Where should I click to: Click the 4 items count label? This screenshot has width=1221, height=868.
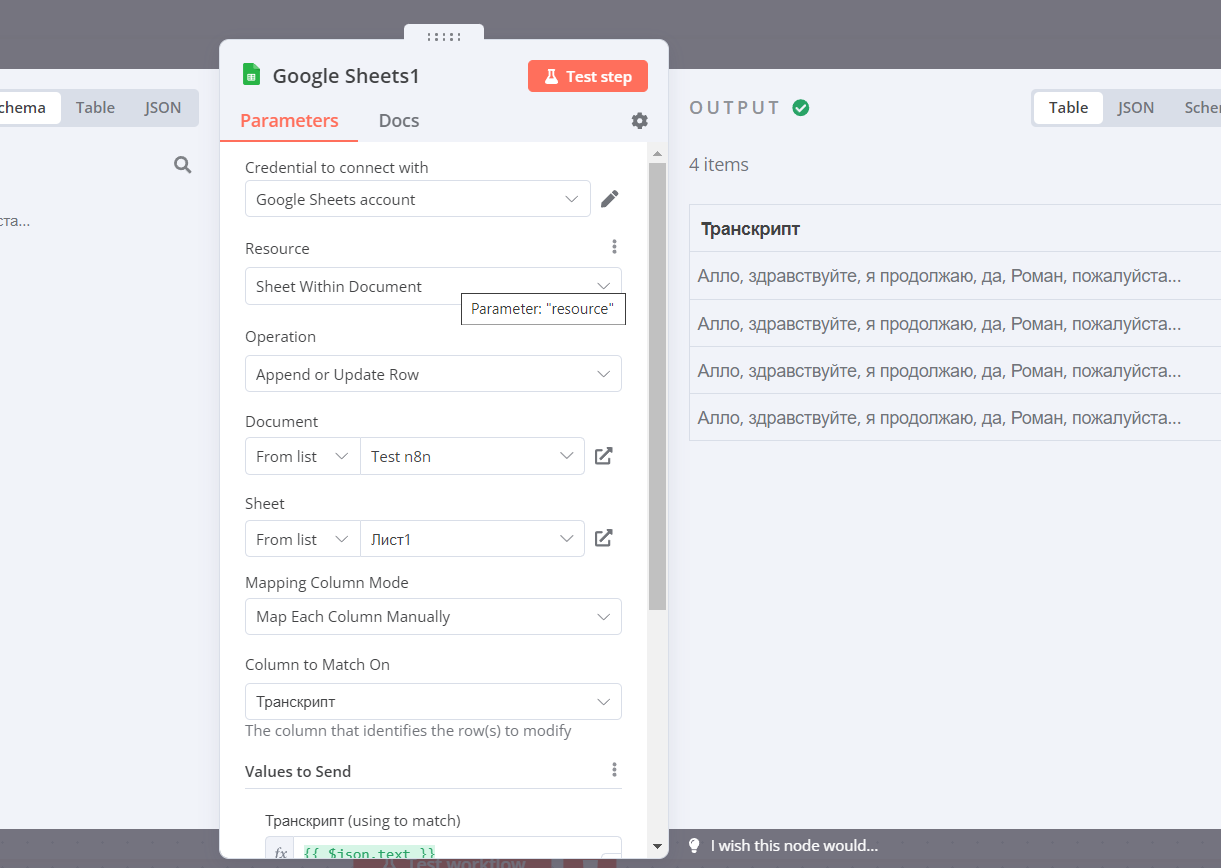719,165
